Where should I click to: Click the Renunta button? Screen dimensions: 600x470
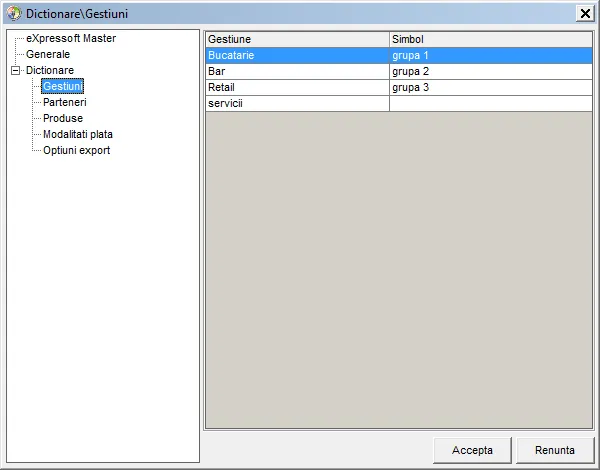point(555,450)
